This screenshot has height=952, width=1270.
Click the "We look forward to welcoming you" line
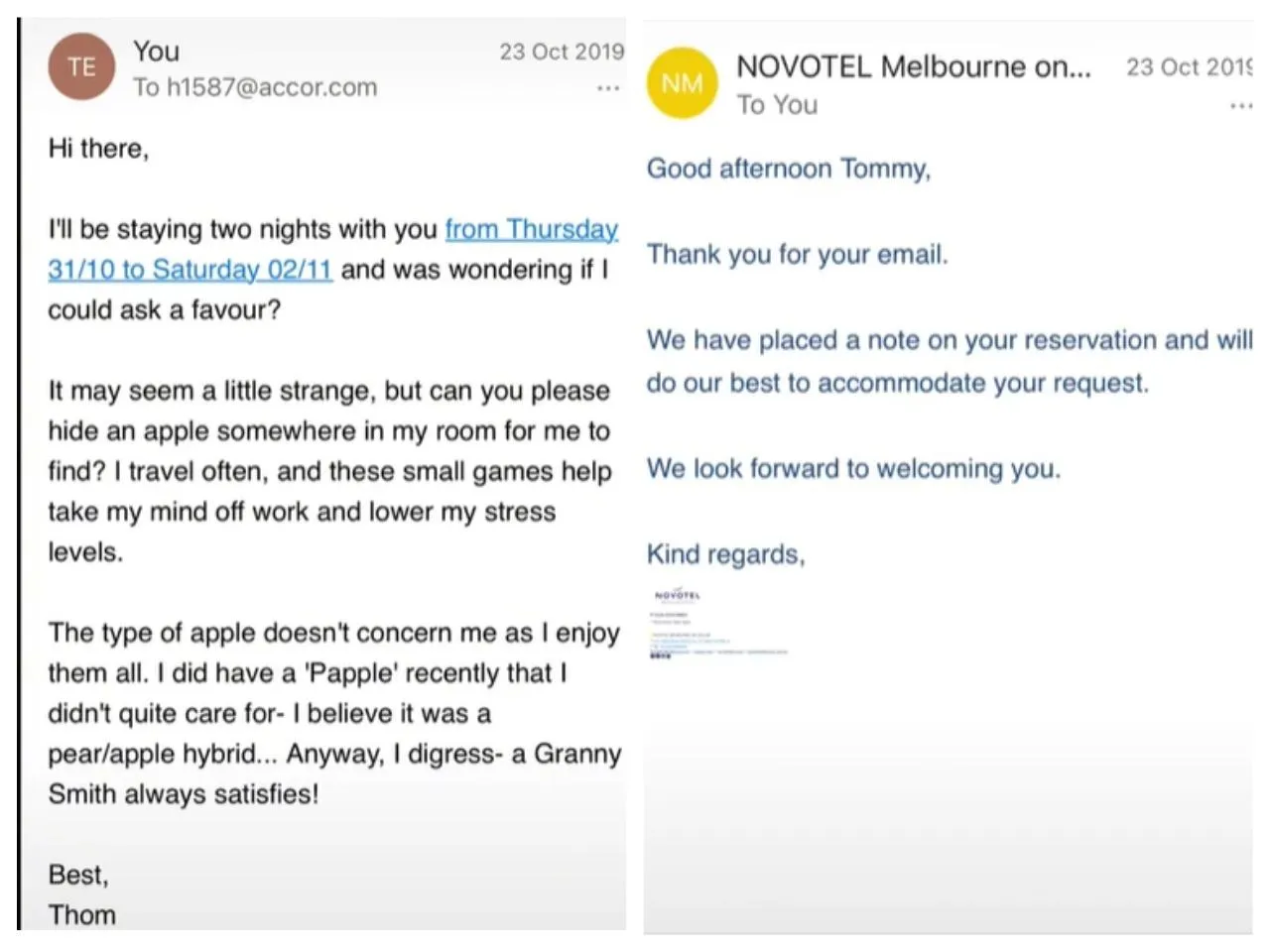(853, 468)
